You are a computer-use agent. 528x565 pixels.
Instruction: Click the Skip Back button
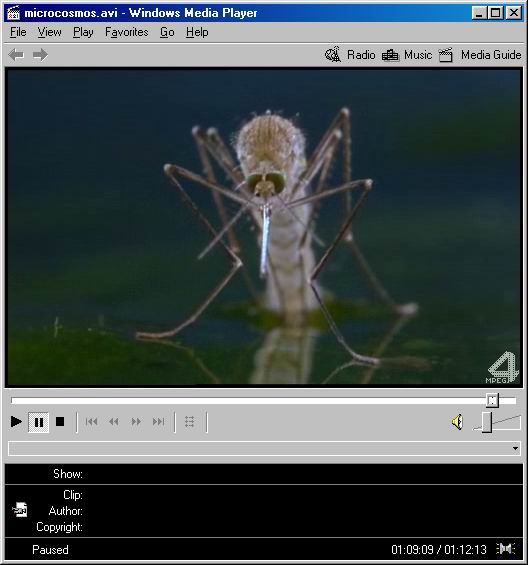pos(91,421)
